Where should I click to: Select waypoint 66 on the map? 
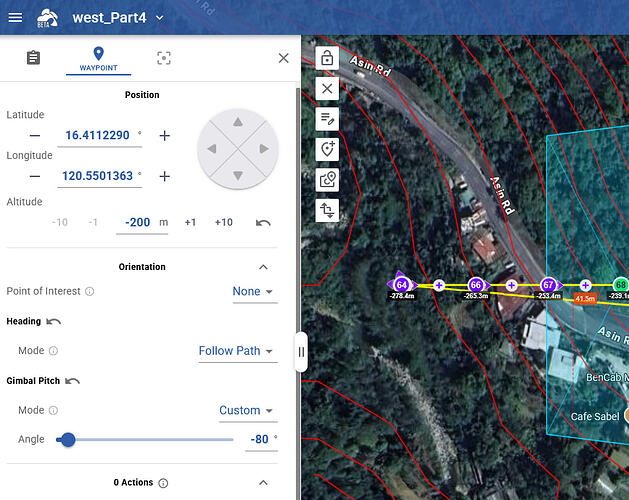tap(476, 285)
